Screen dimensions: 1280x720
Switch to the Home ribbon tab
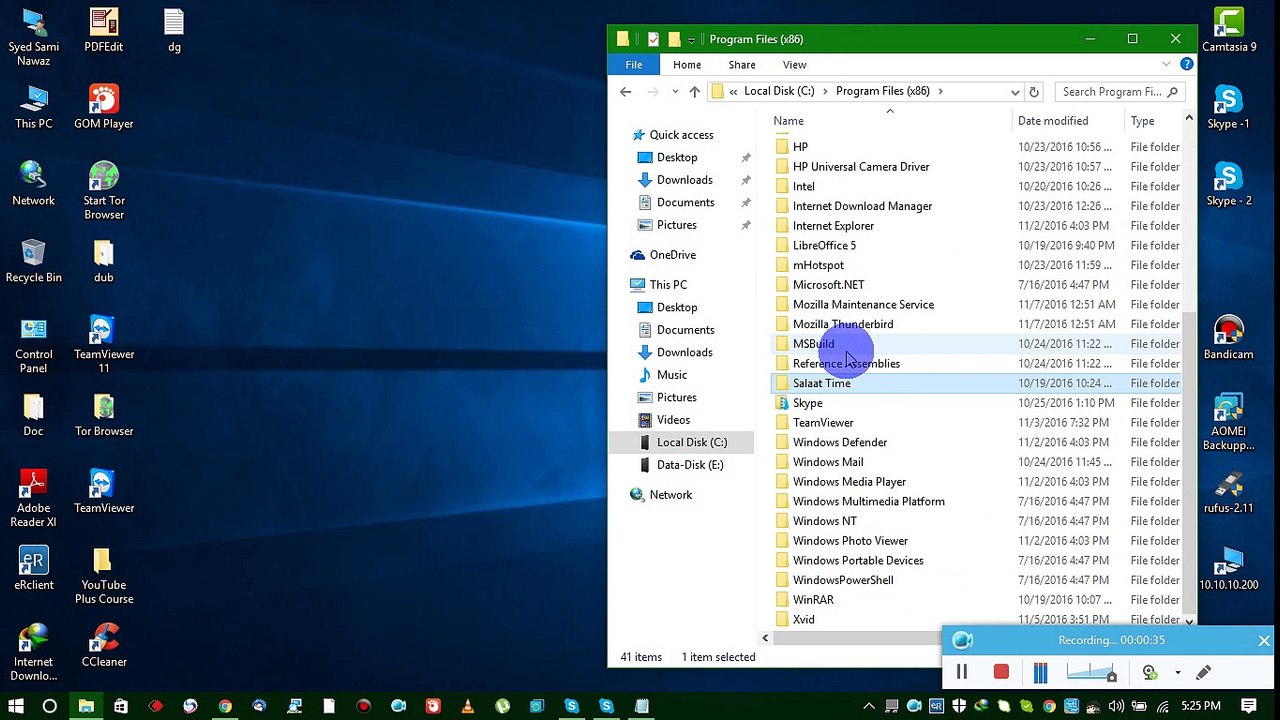tap(687, 65)
